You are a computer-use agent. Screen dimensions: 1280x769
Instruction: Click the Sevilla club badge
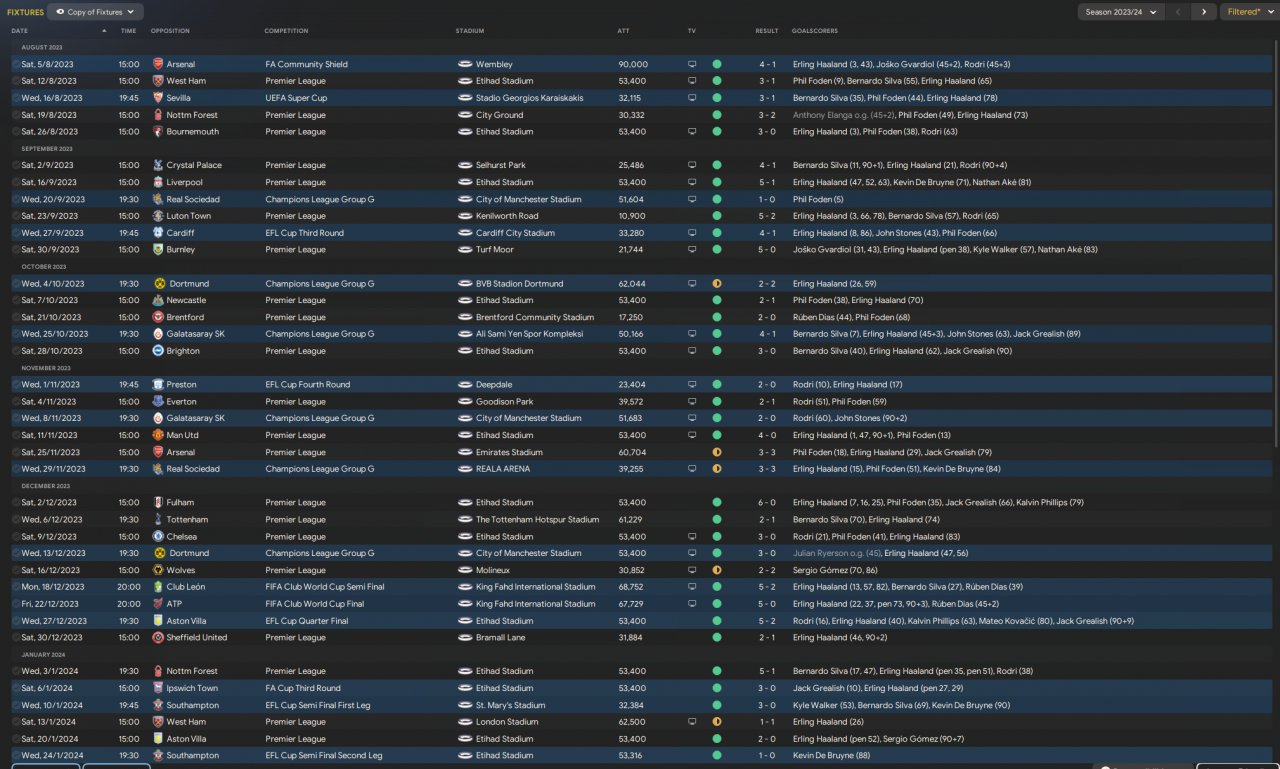158,98
